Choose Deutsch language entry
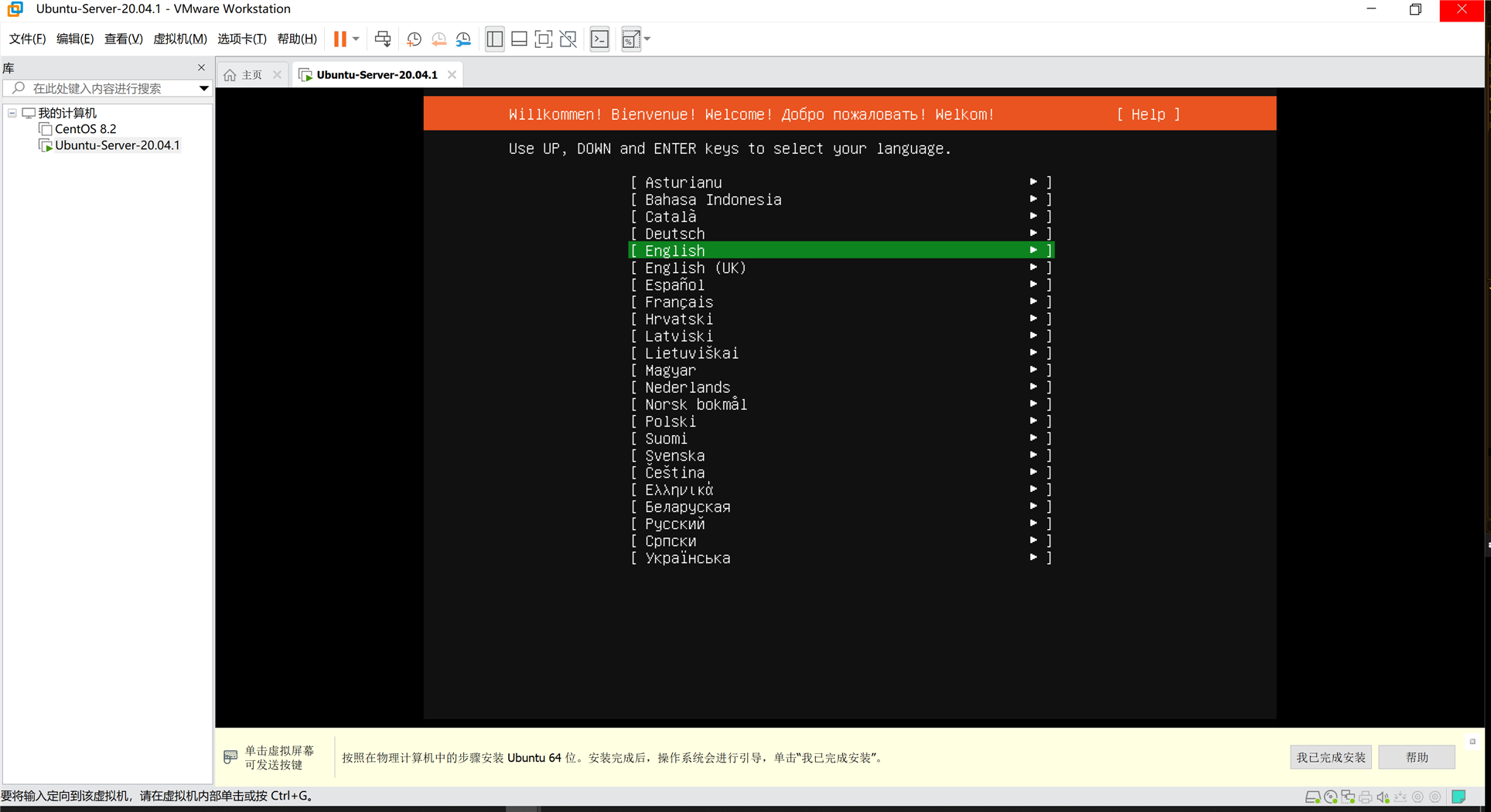Screen dimensions: 1491x812 tap(841, 234)
